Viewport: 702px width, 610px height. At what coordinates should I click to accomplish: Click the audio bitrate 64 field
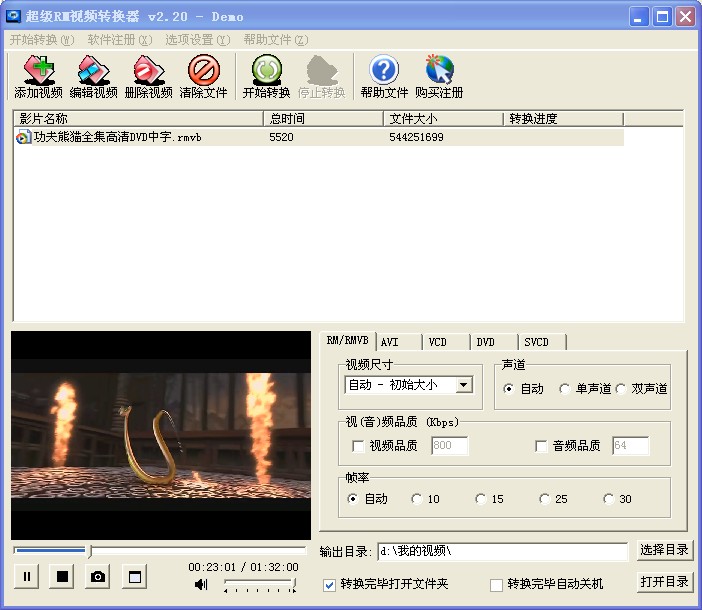pyautogui.click(x=630, y=445)
